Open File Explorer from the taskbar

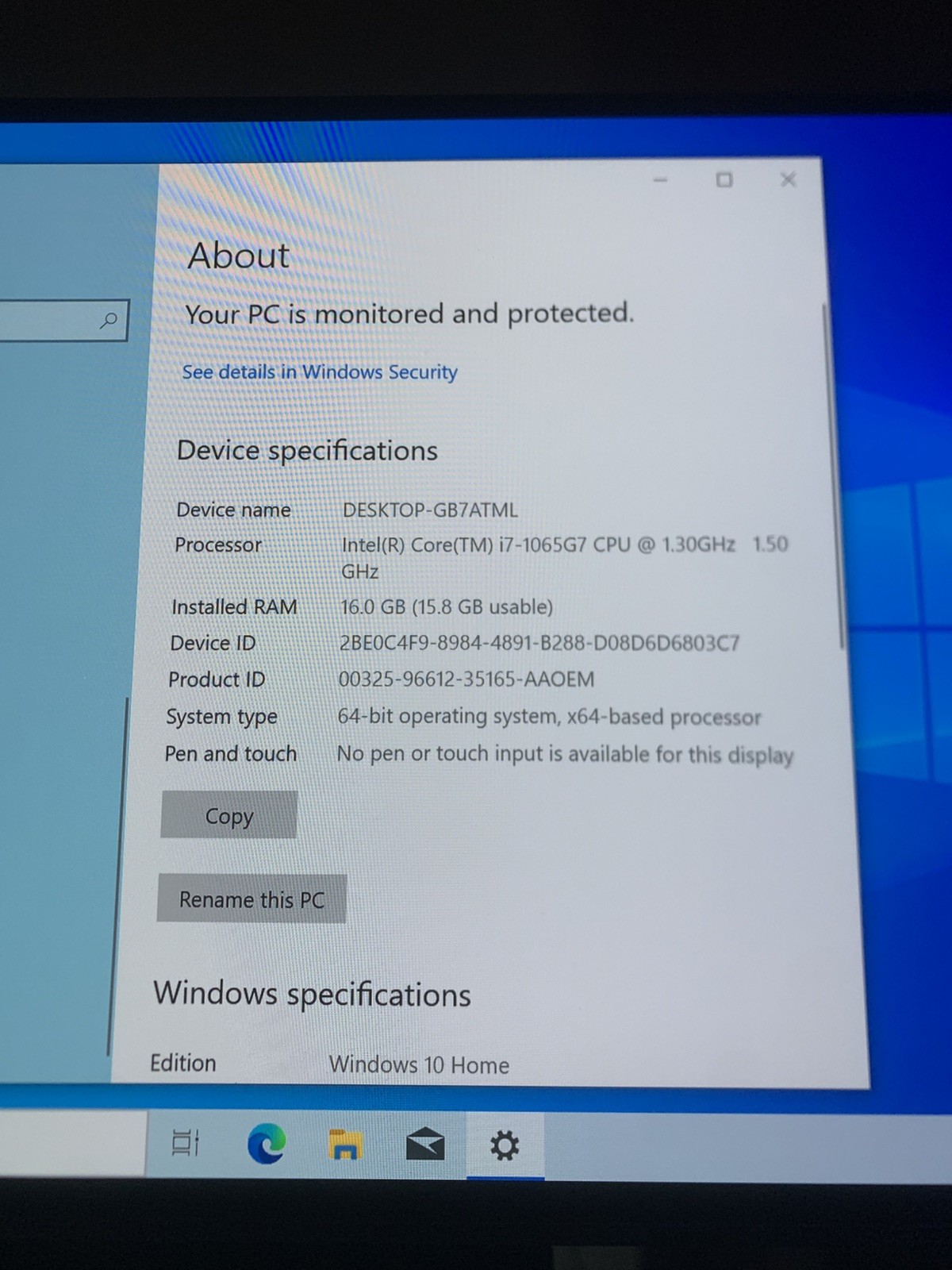(x=345, y=1145)
